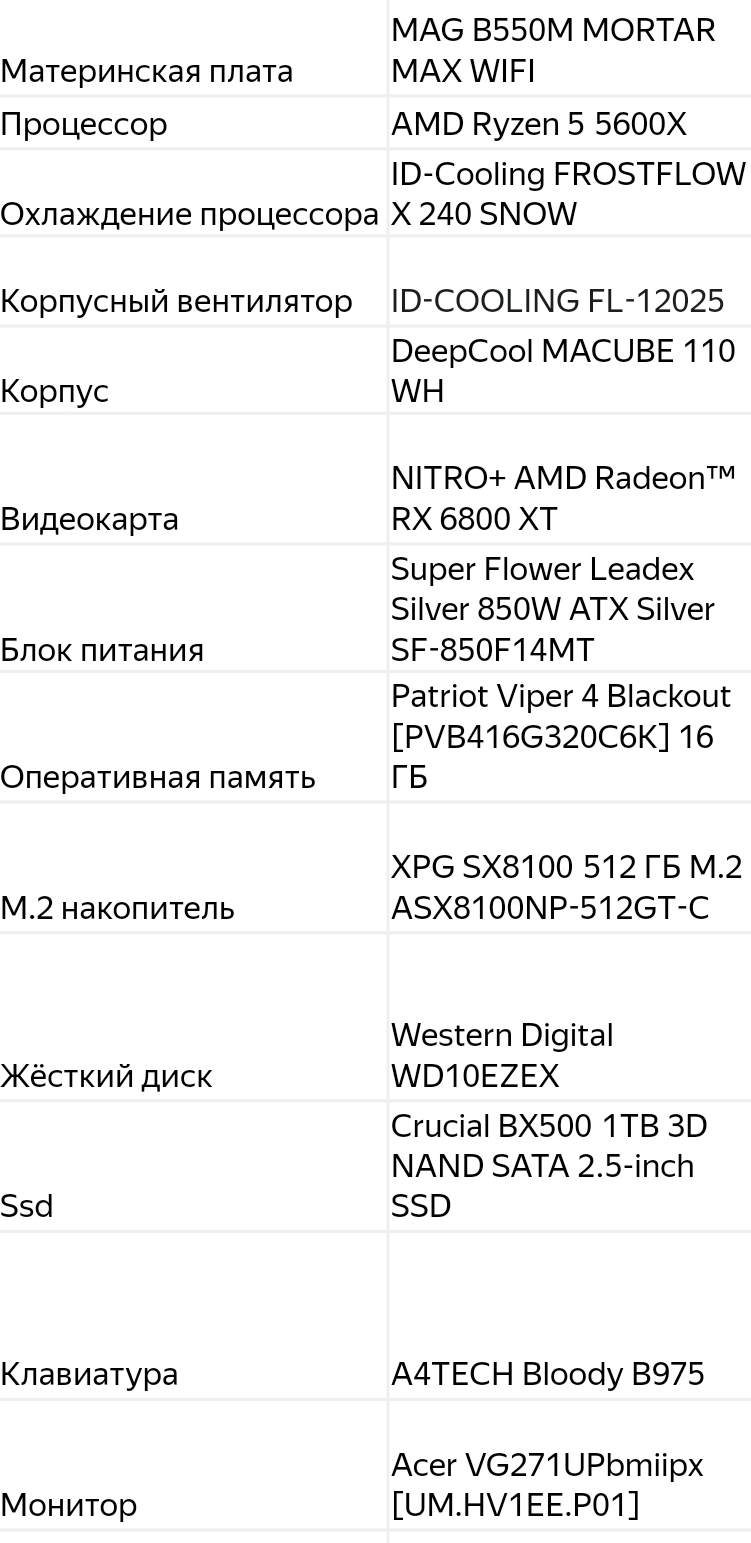Click the ID-COOLING FL-12025 text

point(557,301)
